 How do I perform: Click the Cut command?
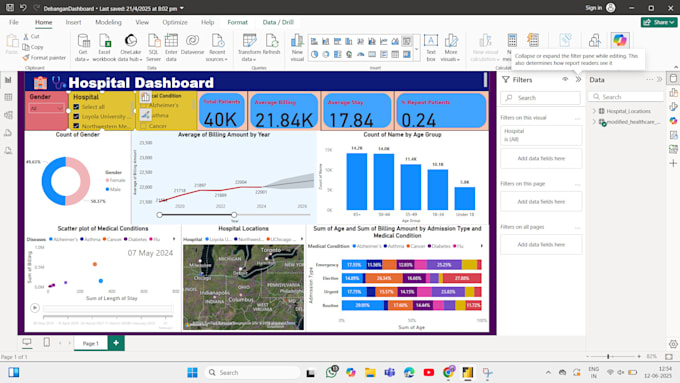pyautogui.click(x=31, y=37)
